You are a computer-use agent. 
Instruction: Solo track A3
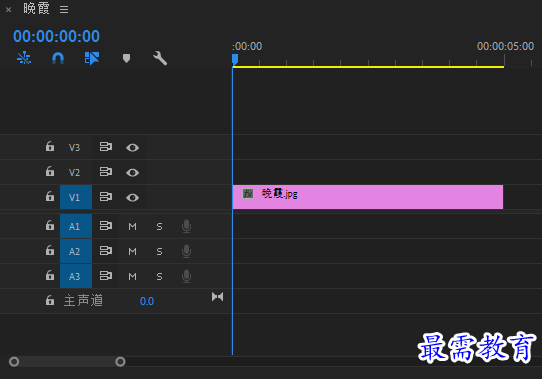(x=159, y=276)
